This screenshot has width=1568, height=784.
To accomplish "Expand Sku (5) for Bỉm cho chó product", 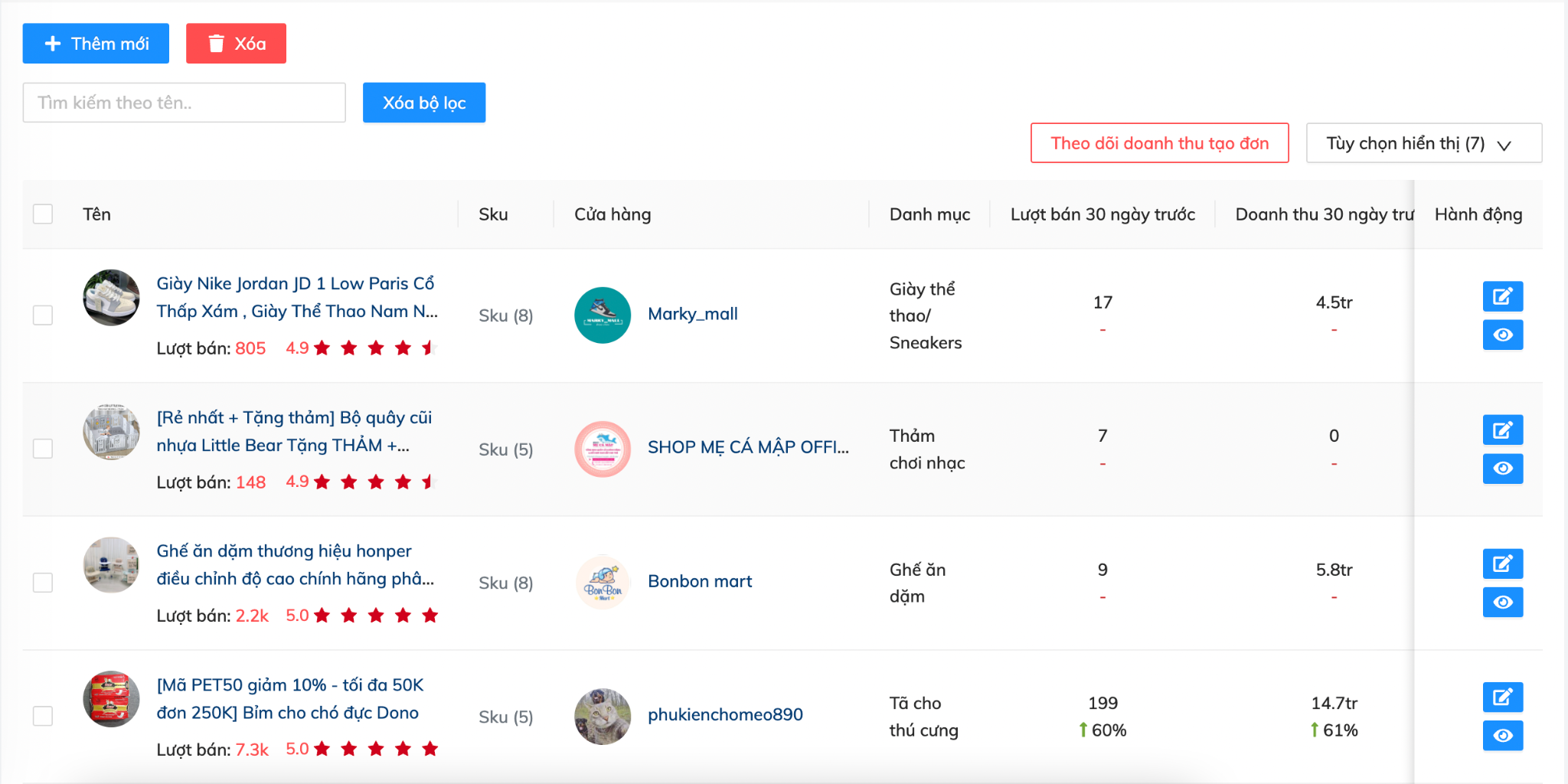I will [x=505, y=717].
